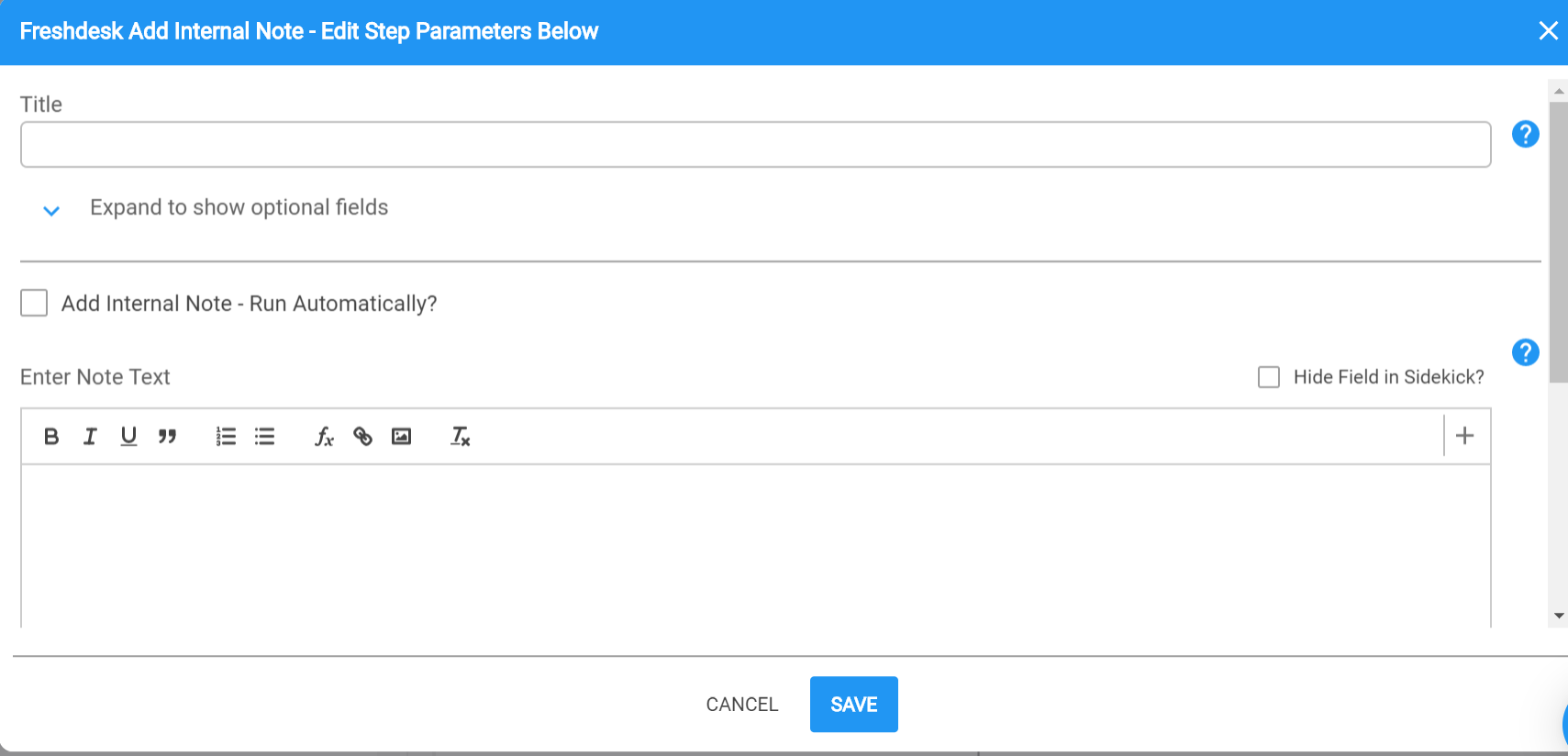Click the plus icon in editor toolbar
This screenshot has width=1568, height=756.
[1465, 436]
